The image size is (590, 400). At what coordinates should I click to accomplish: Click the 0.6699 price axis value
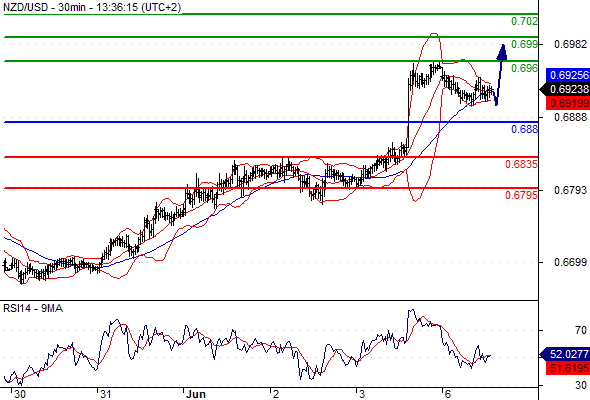pos(570,262)
